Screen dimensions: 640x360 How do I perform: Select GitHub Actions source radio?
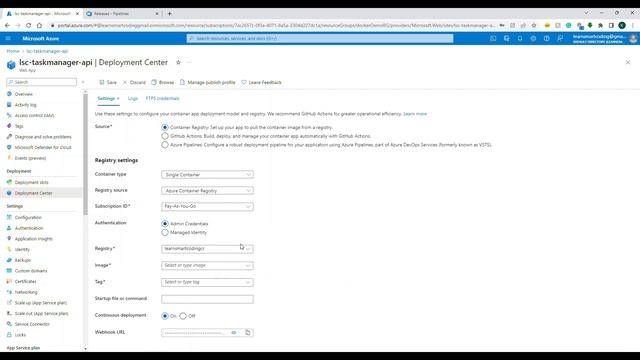pyautogui.click(x=165, y=136)
